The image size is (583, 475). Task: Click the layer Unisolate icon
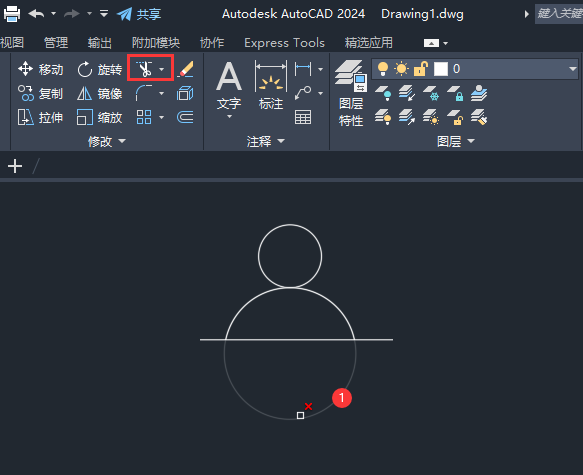[407, 117]
